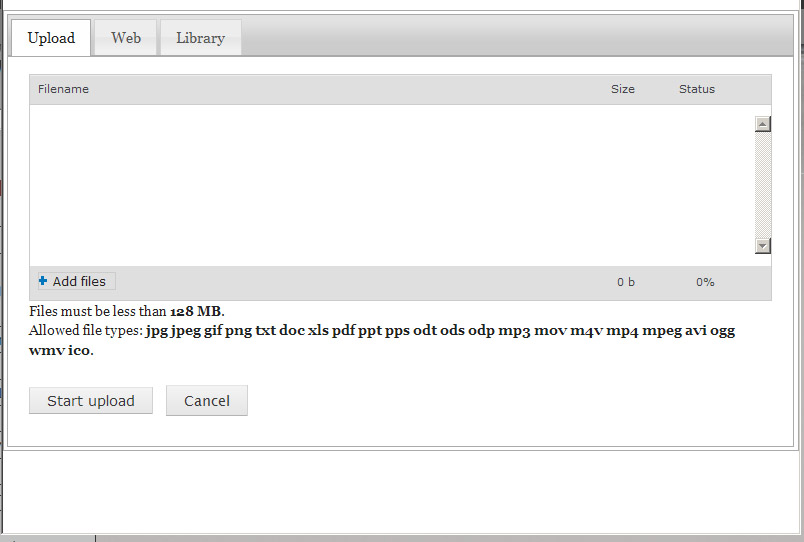Click the 'Files must be less than' text

(x=98, y=311)
